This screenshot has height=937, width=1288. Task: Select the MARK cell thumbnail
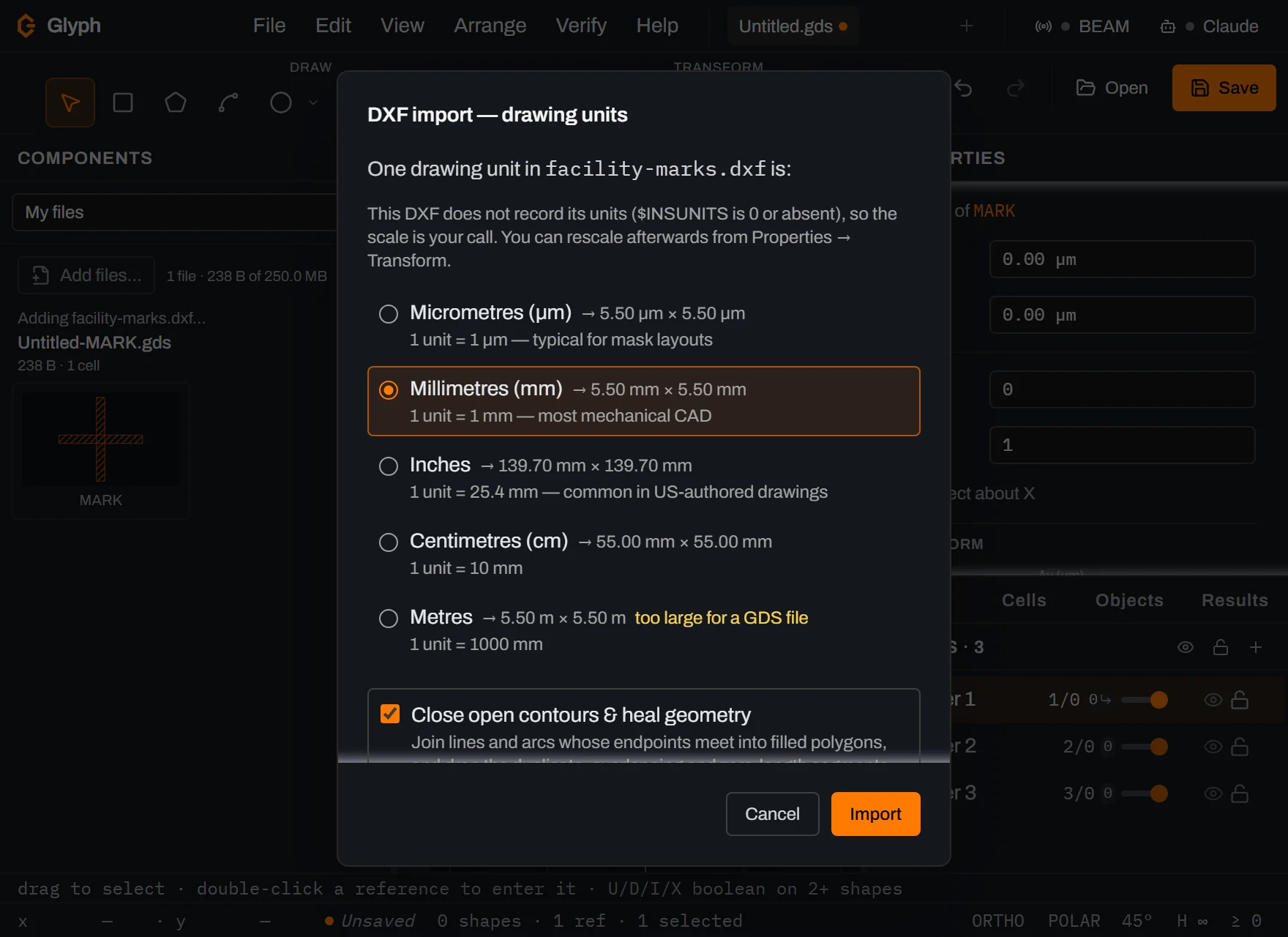[x=101, y=451]
